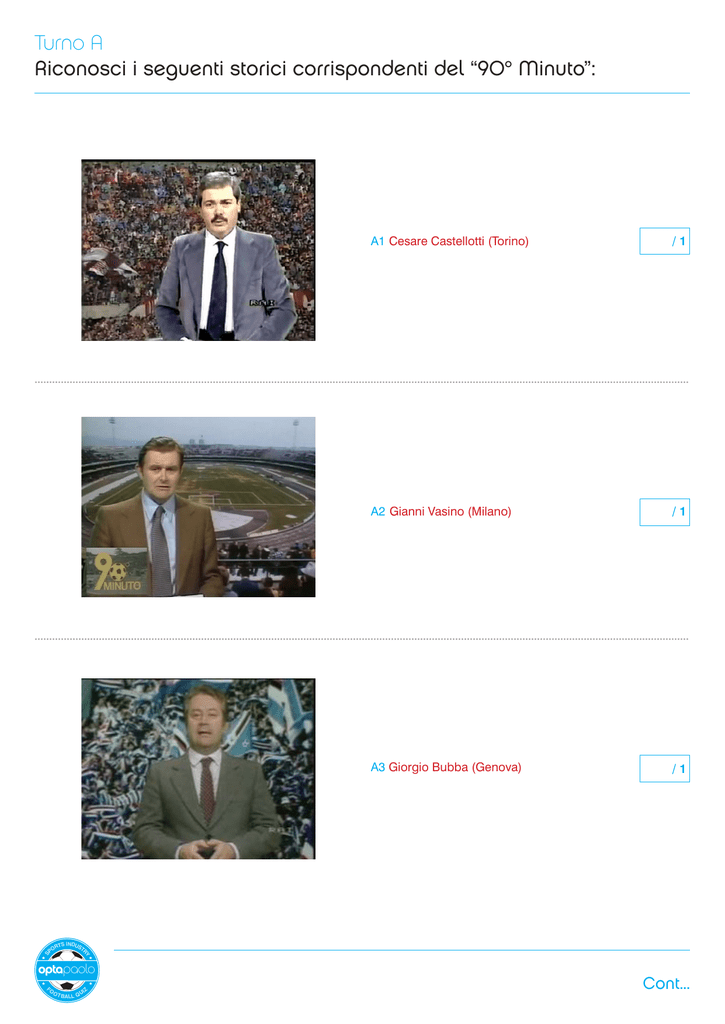Select the Giorgio Bubba (Genova) answer

[455, 767]
